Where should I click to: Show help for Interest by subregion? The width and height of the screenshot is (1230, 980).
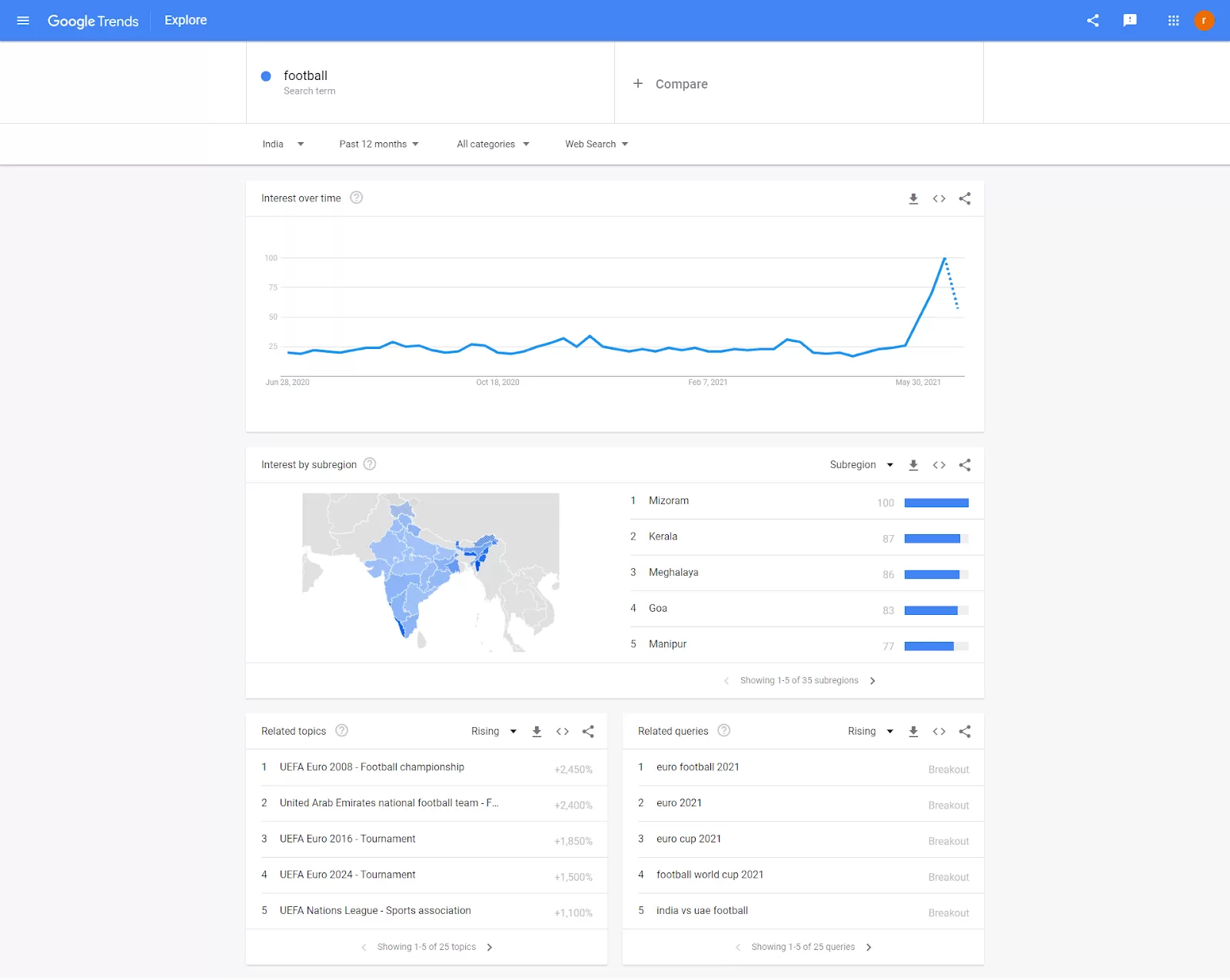coord(370,464)
